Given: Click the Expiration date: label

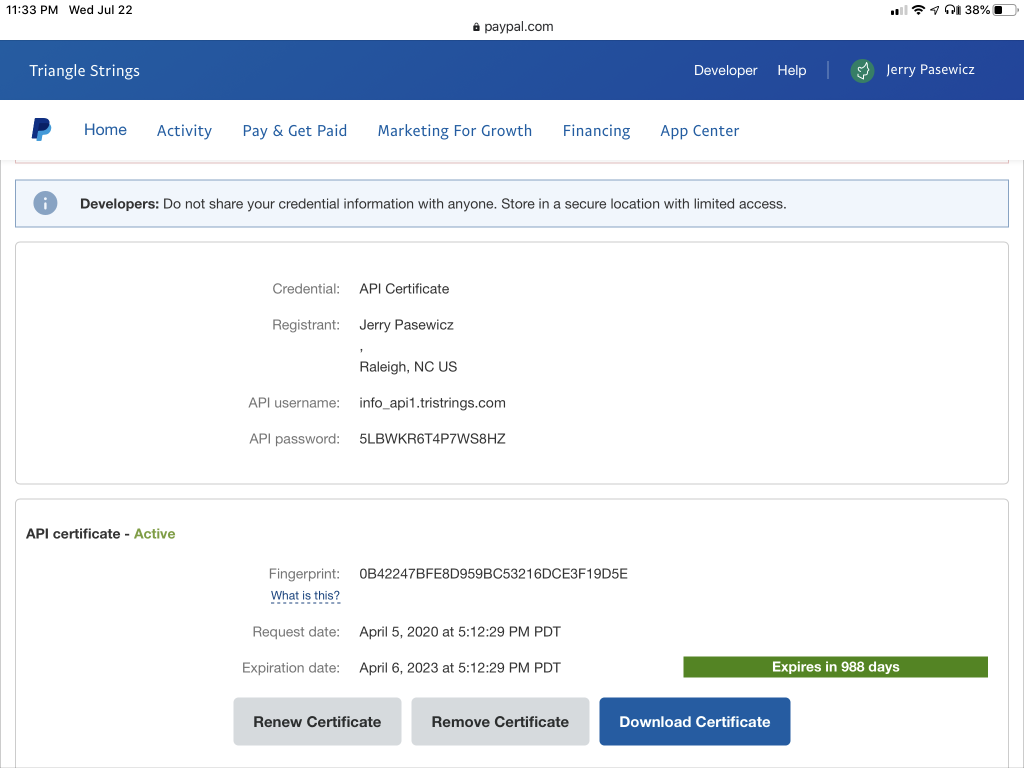Looking at the screenshot, I should [291, 667].
